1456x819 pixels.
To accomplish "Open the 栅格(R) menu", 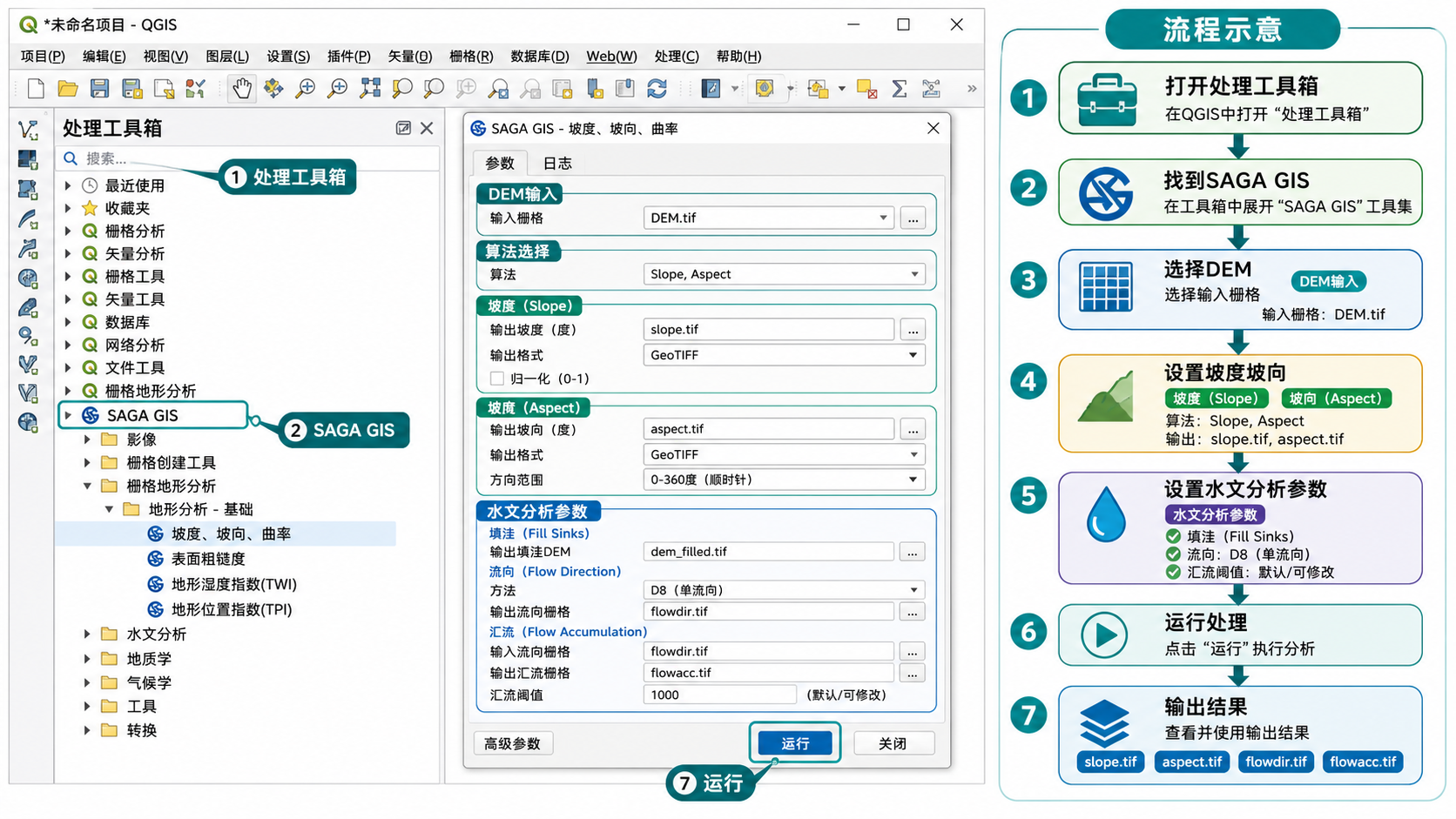I will [x=471, y=57].
